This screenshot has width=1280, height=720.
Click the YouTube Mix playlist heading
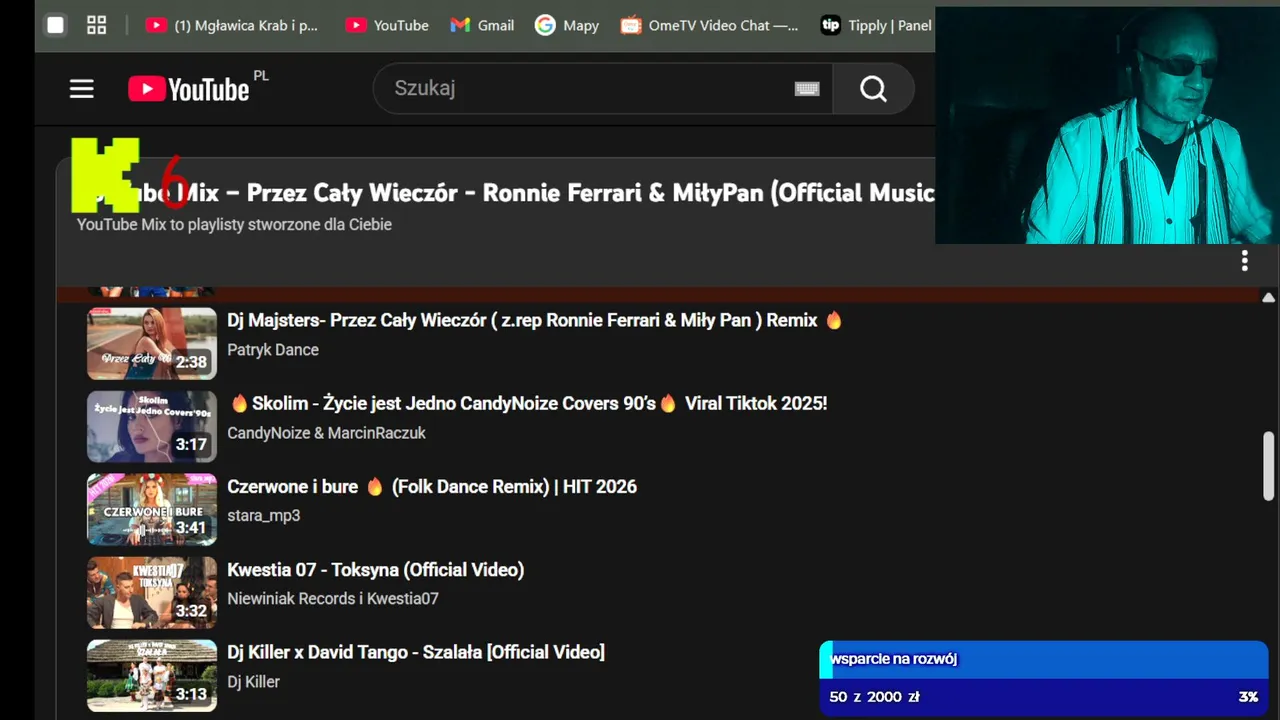point(505,193)
